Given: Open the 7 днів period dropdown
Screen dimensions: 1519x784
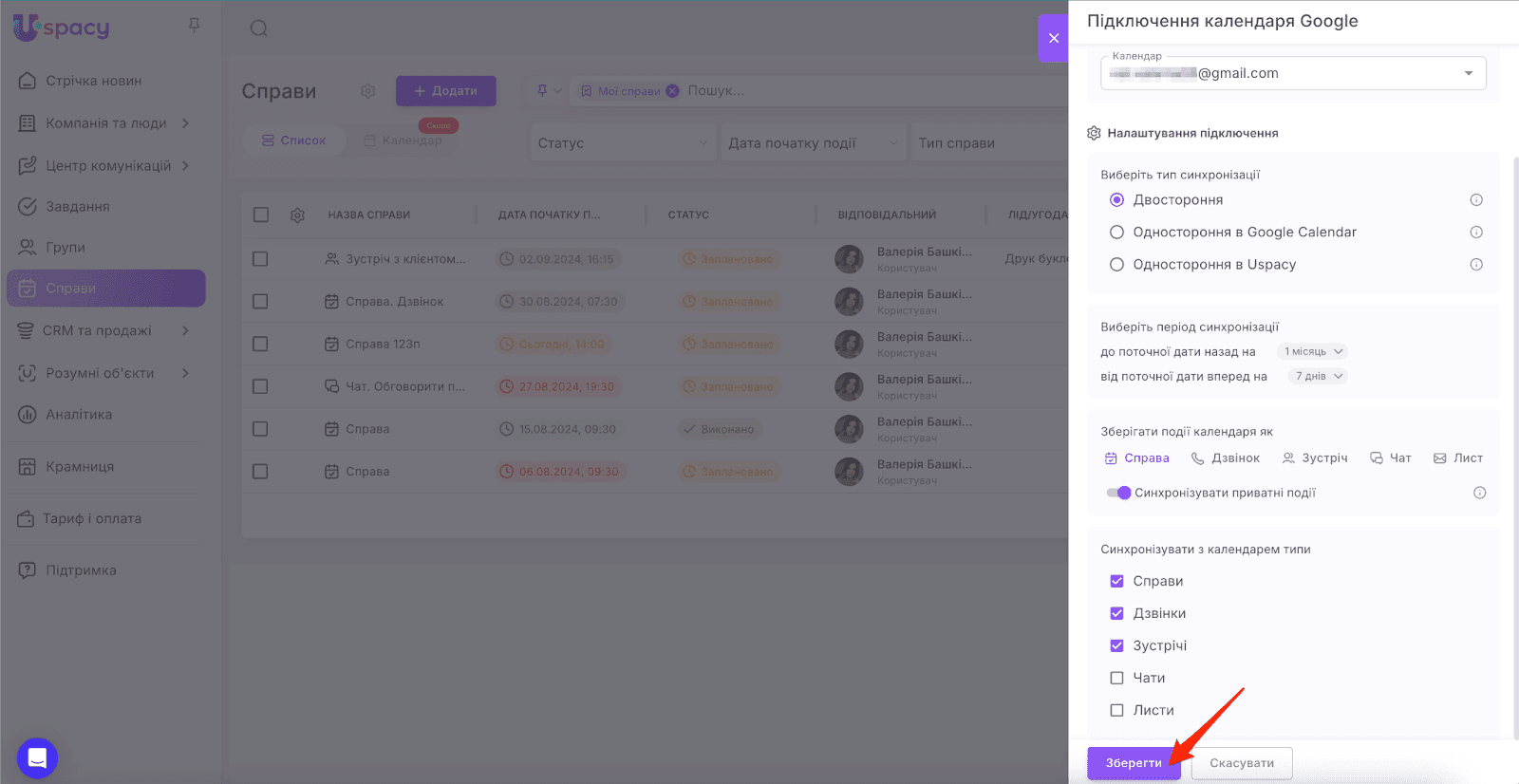Looking at the screenshot, I should point(1320,377).
